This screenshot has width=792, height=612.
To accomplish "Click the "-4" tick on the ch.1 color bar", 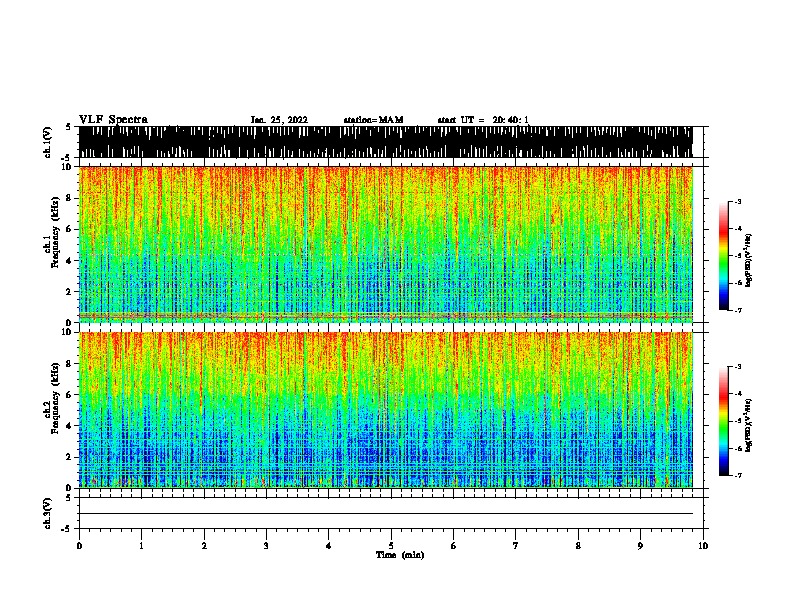I will (x=738, y=229).
